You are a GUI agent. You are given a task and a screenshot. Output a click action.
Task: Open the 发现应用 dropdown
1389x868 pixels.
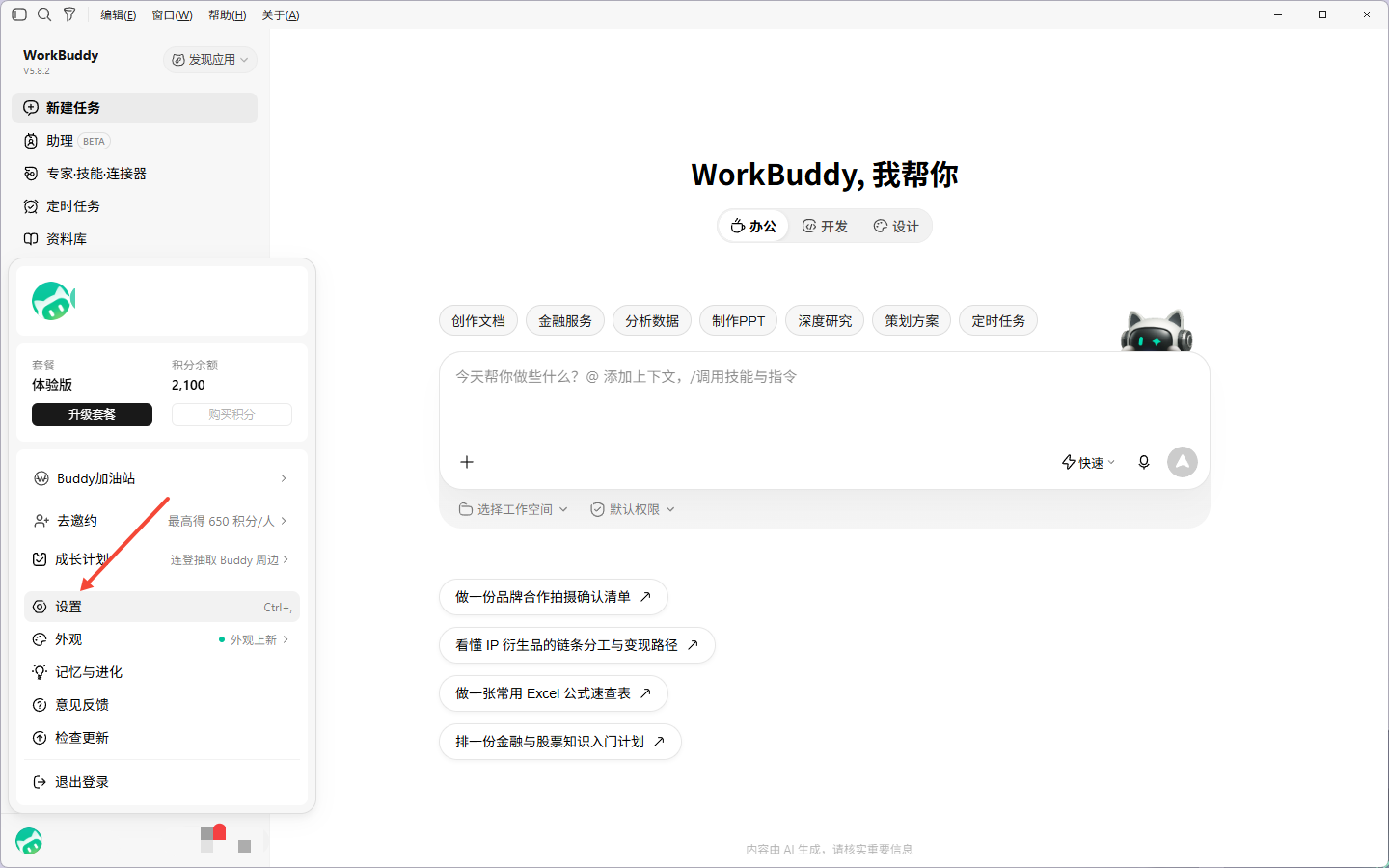point(210,60)
